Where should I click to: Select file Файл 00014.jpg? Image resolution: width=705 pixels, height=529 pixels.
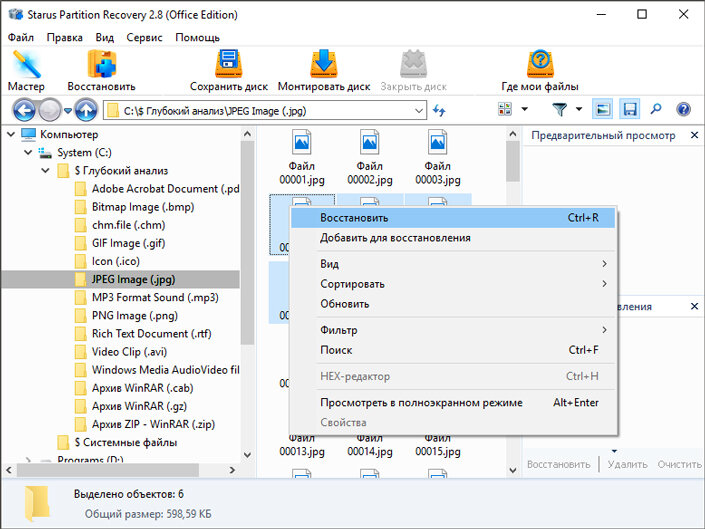click(370, 446)
